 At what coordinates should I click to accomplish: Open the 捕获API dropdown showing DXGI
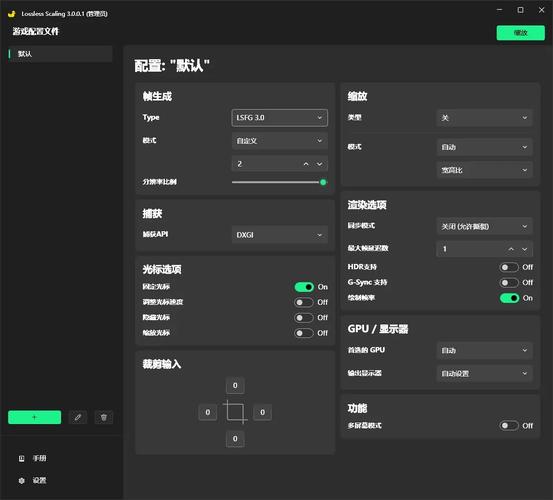280,235
